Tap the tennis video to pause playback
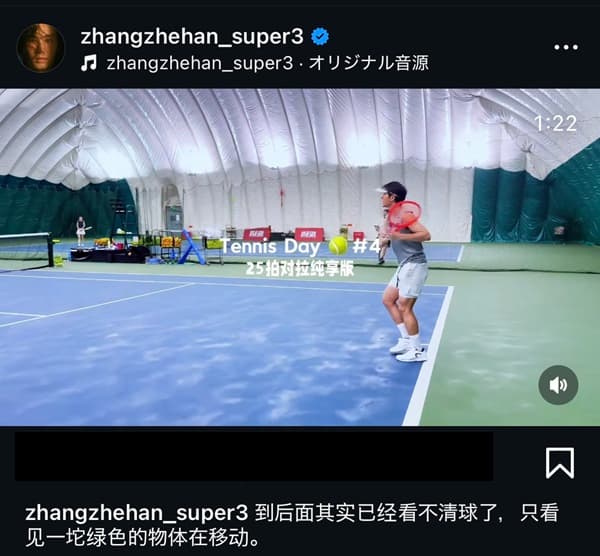Image resolution: width=600 pixels, height=556 pixels. click(x=300, y=257)
